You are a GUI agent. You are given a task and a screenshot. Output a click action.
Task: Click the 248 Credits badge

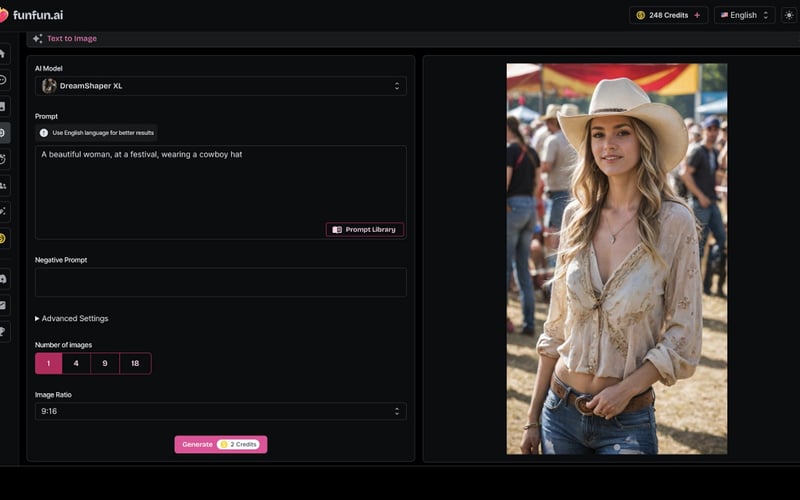tap(668, 15)
